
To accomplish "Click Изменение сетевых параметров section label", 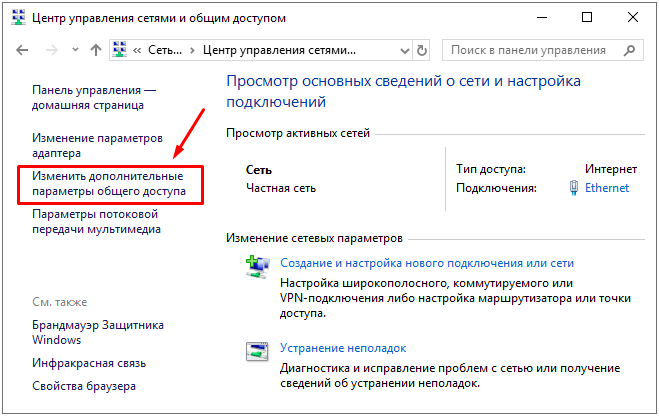I will click(314, 238).
